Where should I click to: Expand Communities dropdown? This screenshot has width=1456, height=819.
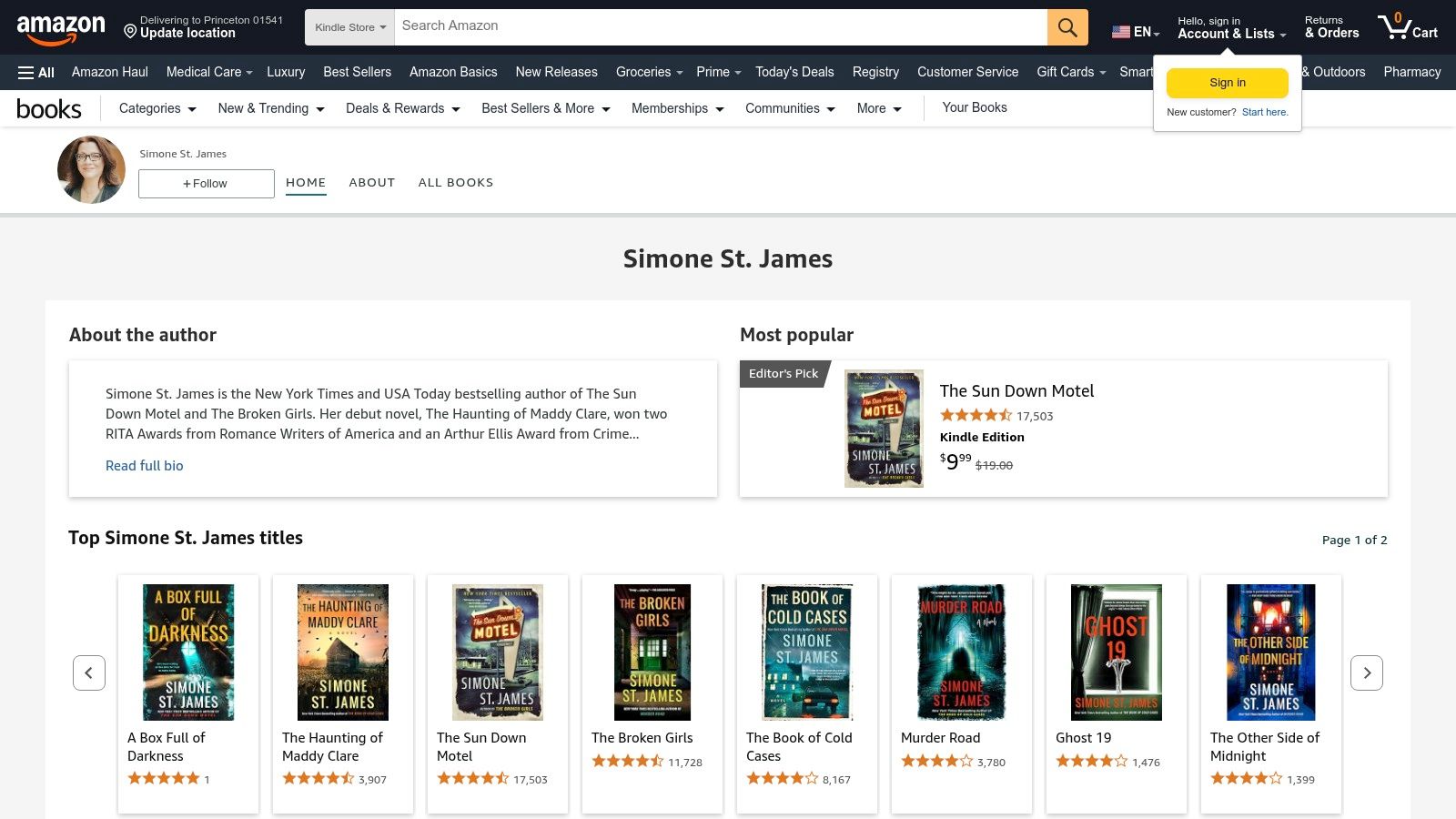[790, 108]
